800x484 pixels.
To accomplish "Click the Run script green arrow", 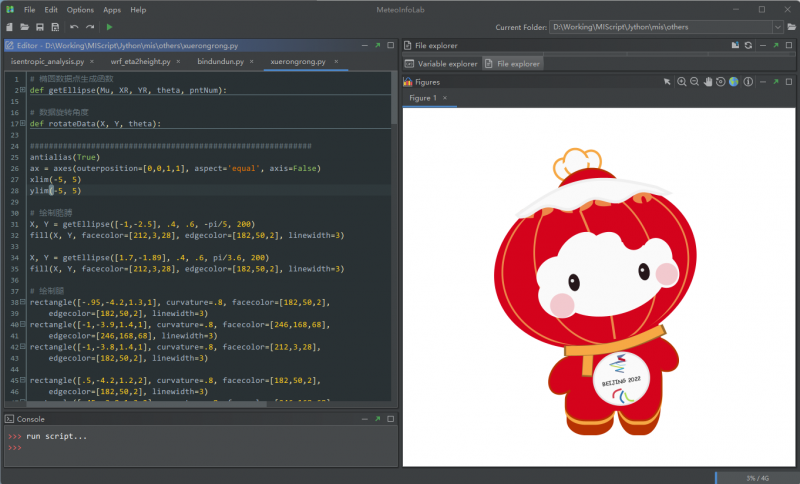I will (x=109, y=27).
